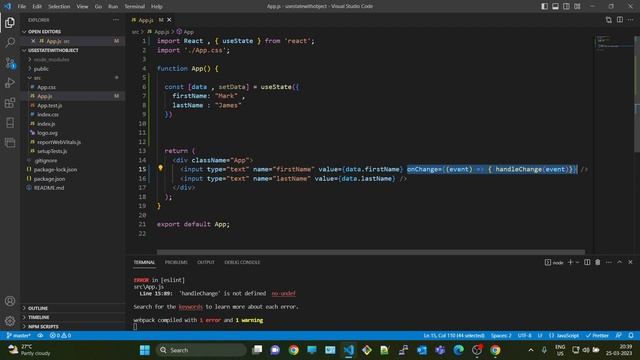The width and height of the screenshot is (640, 360).
Task: Open App.css in the file tree
Action: click(x=46, y=87)
